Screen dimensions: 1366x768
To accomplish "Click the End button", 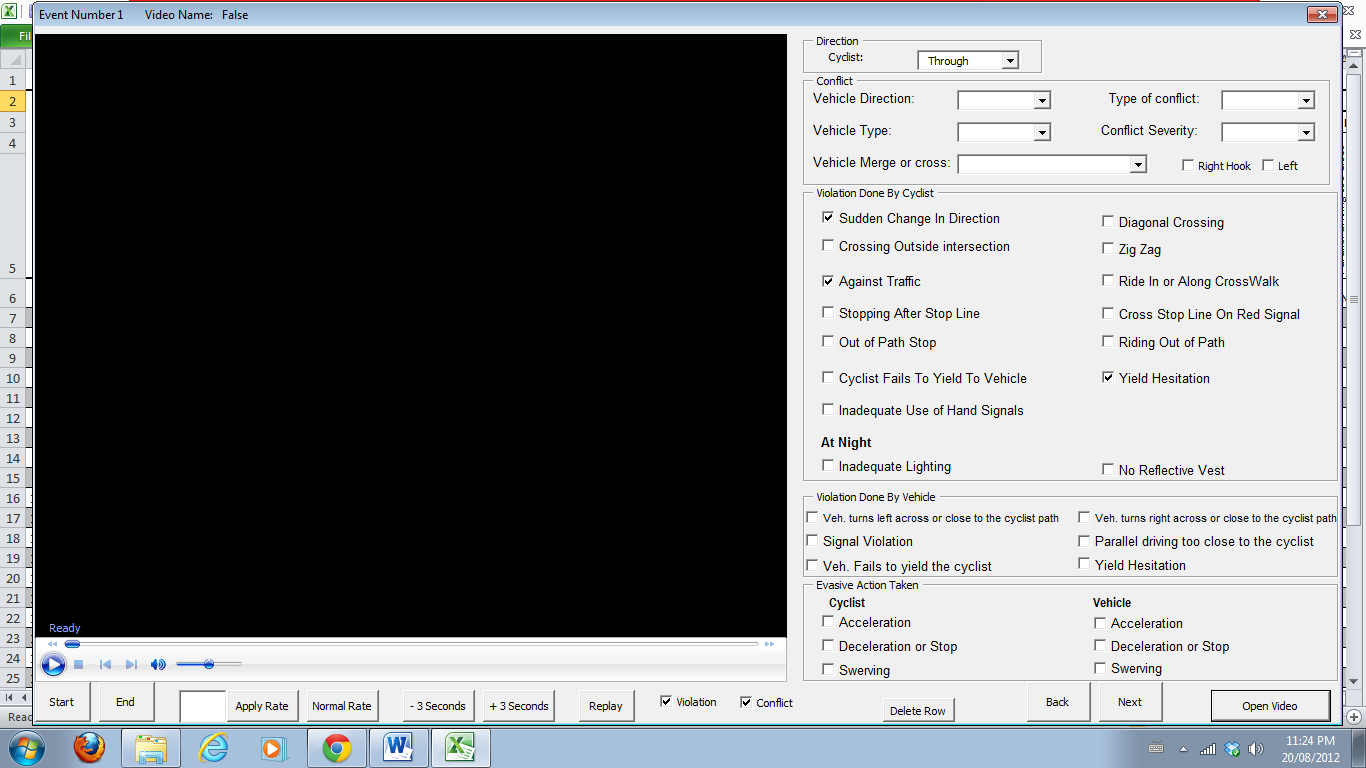I will coord(126,702).
